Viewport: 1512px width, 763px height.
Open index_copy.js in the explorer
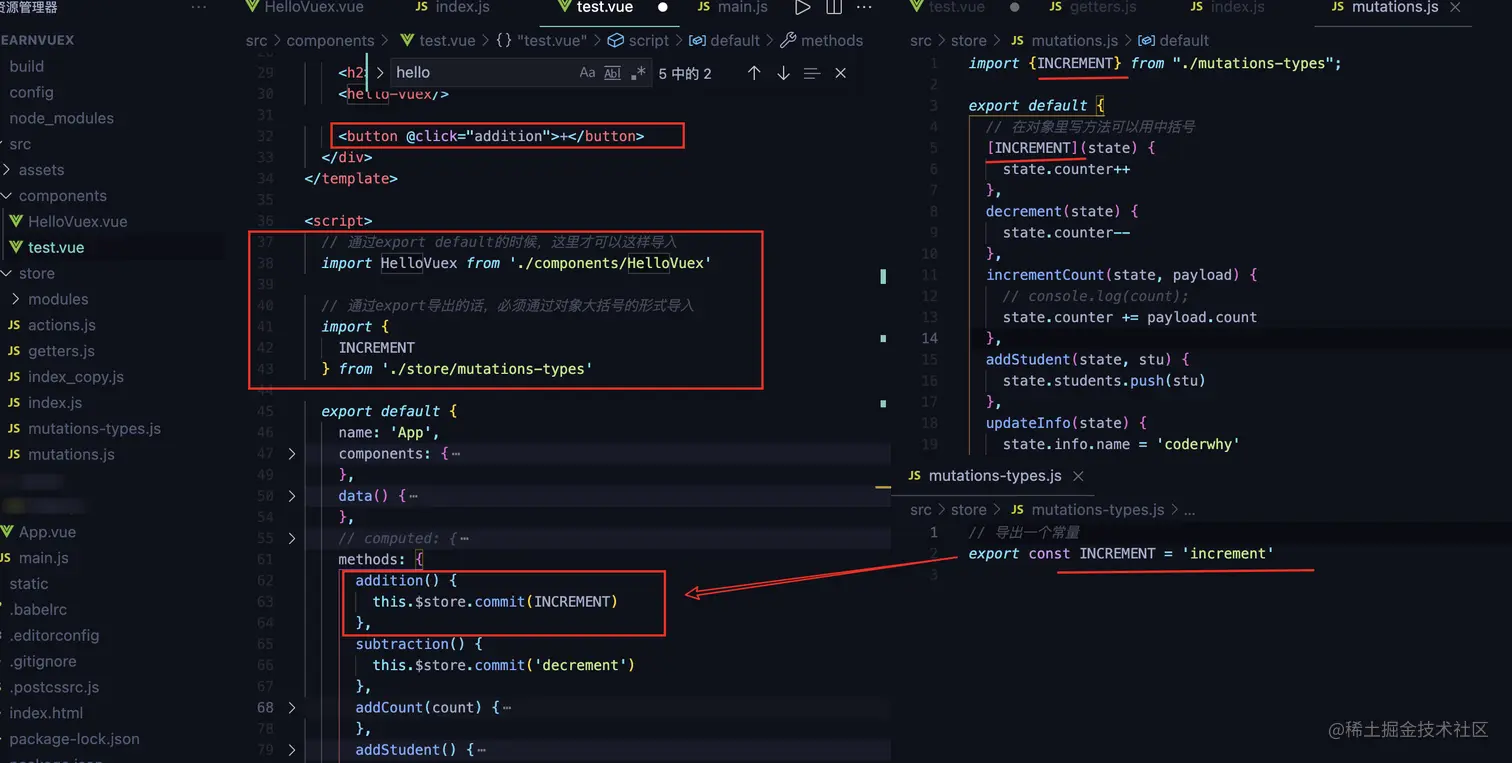point(76,377)
